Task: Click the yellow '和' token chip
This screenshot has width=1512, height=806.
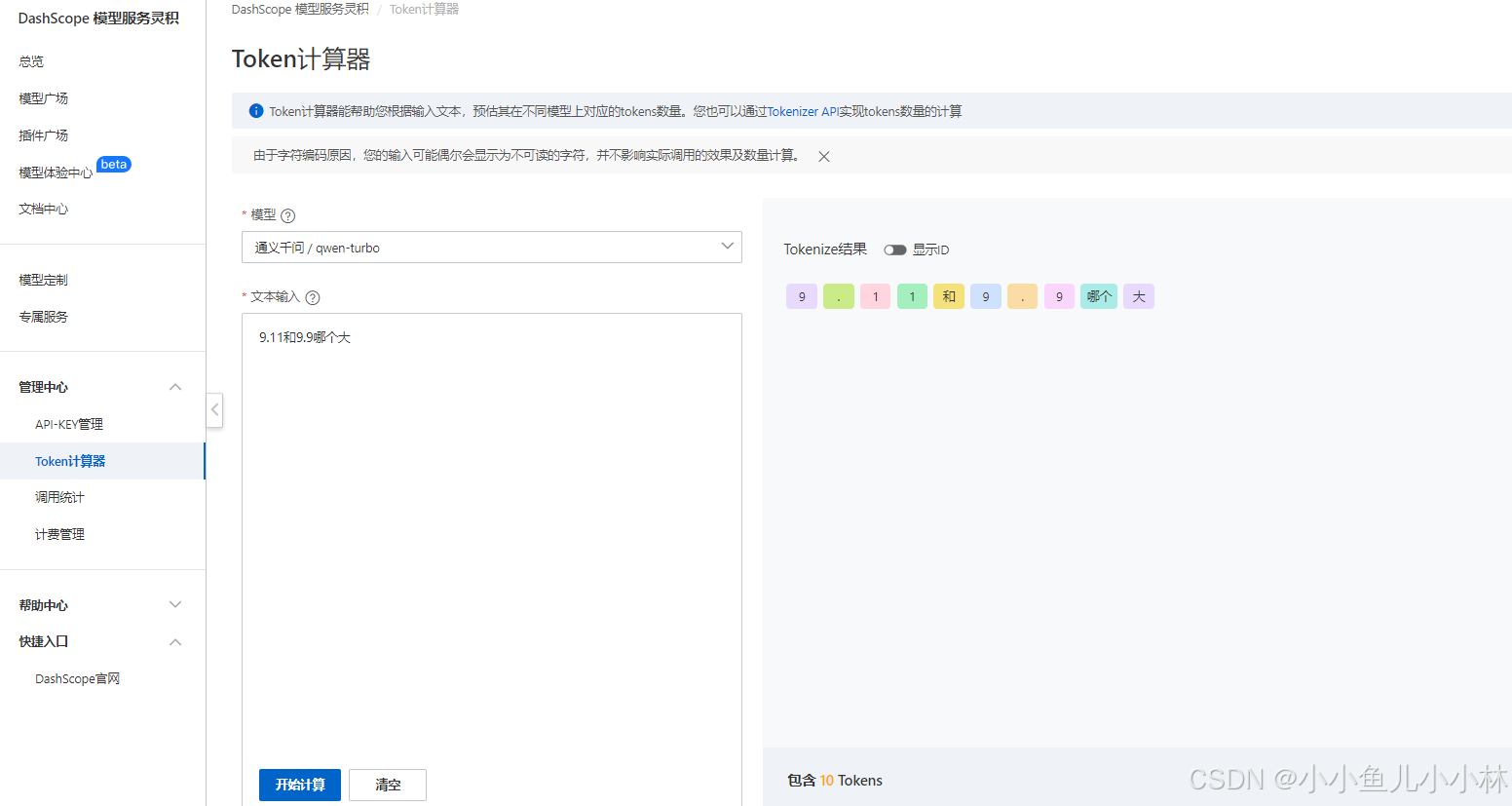Action: click(x=949, y=296)
